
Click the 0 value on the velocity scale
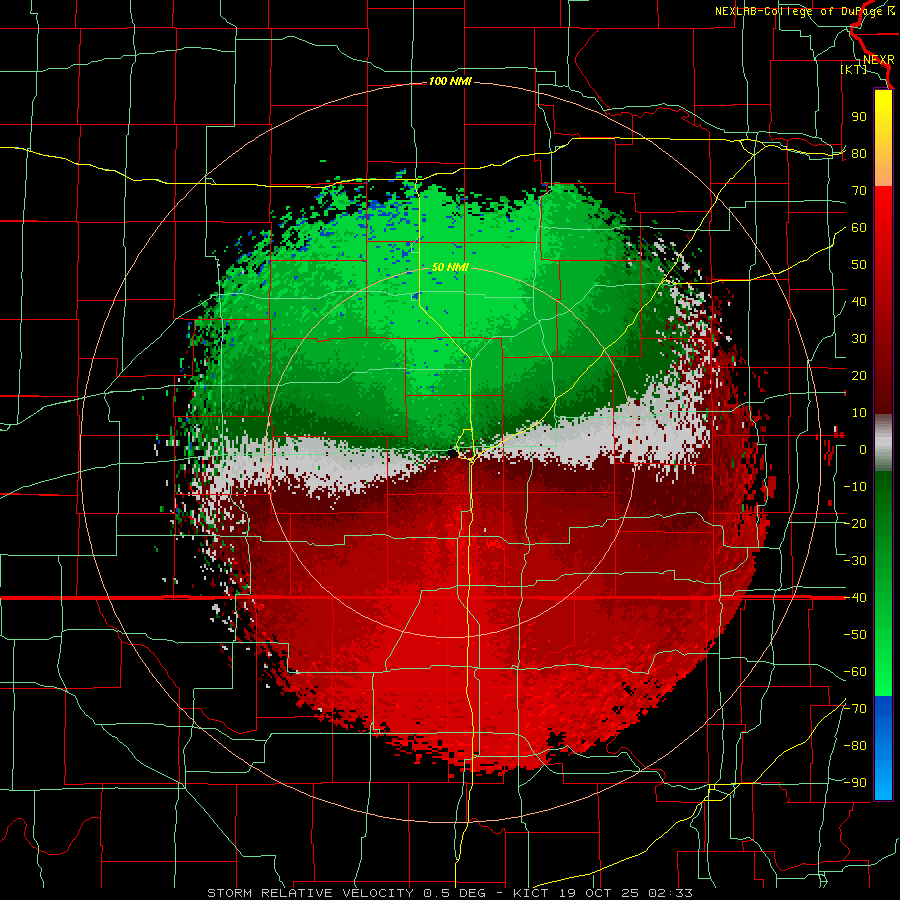point(863,450)
